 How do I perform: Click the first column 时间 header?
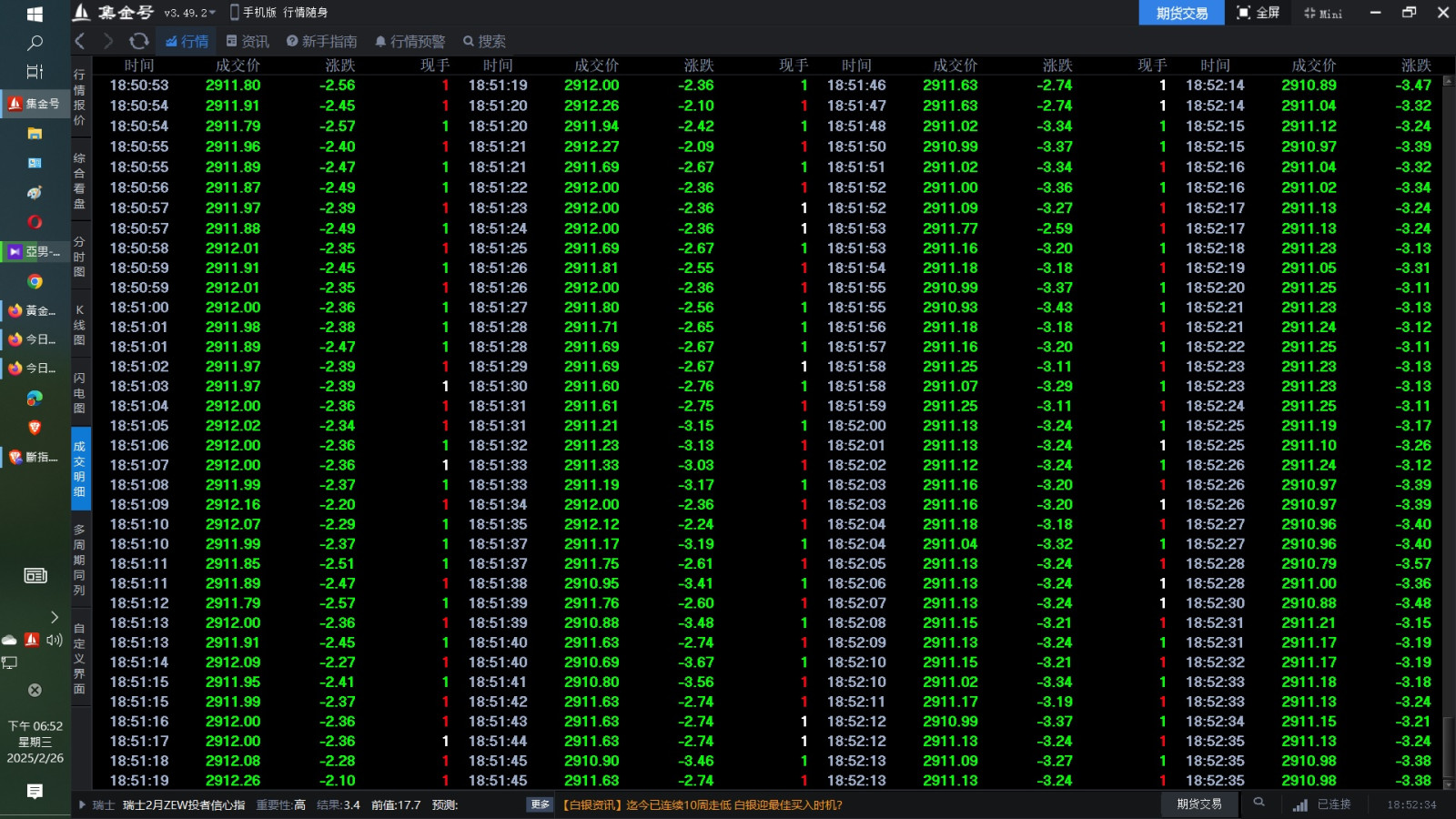coord(139,66)
